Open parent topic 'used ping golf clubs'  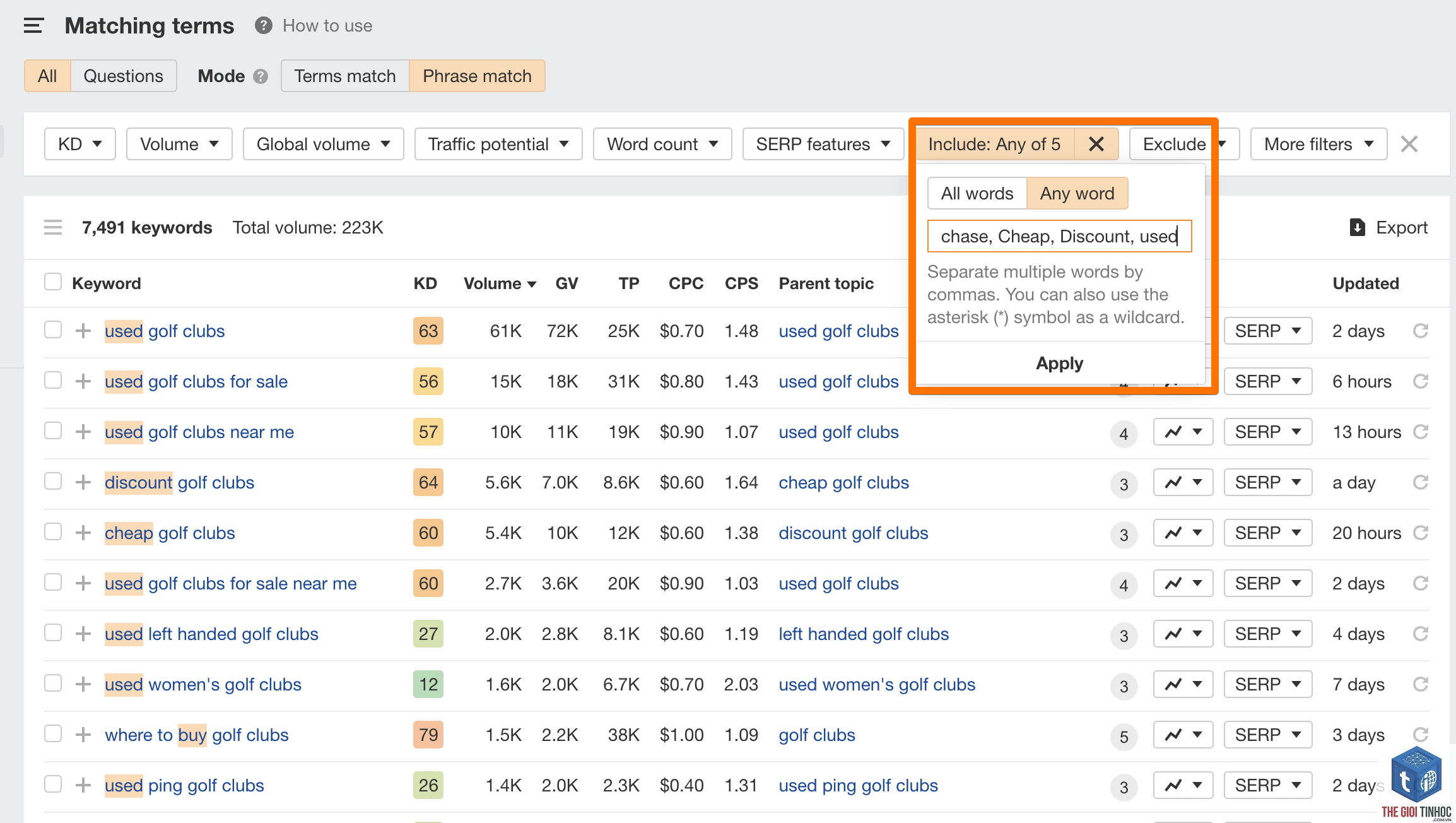click(x=858, y=785)
